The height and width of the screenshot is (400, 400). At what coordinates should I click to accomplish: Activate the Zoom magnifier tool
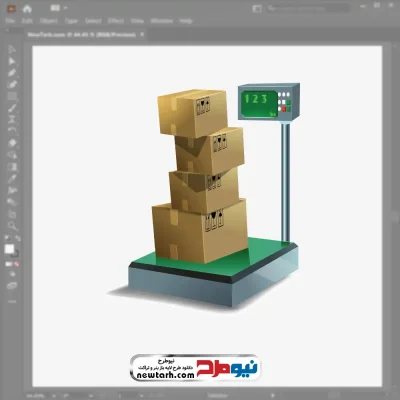pyautogui.click(x=12, y=226)
